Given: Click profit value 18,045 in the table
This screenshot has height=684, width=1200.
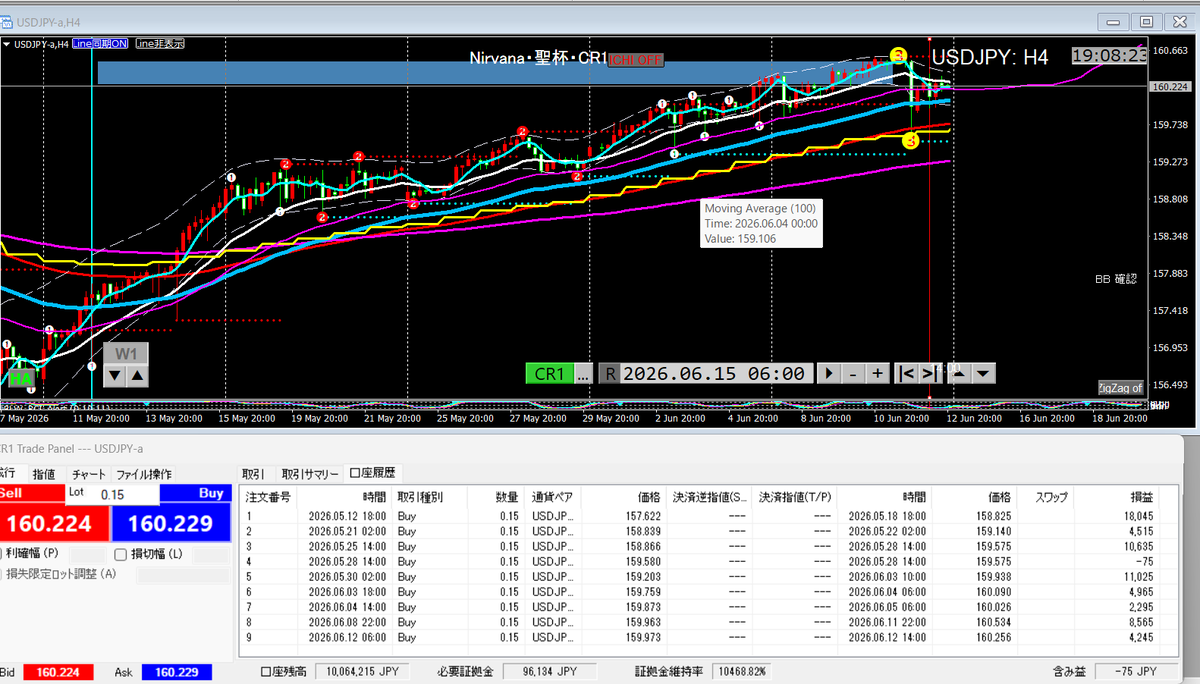Looking at the screenshot, I should pos(1140,516).
